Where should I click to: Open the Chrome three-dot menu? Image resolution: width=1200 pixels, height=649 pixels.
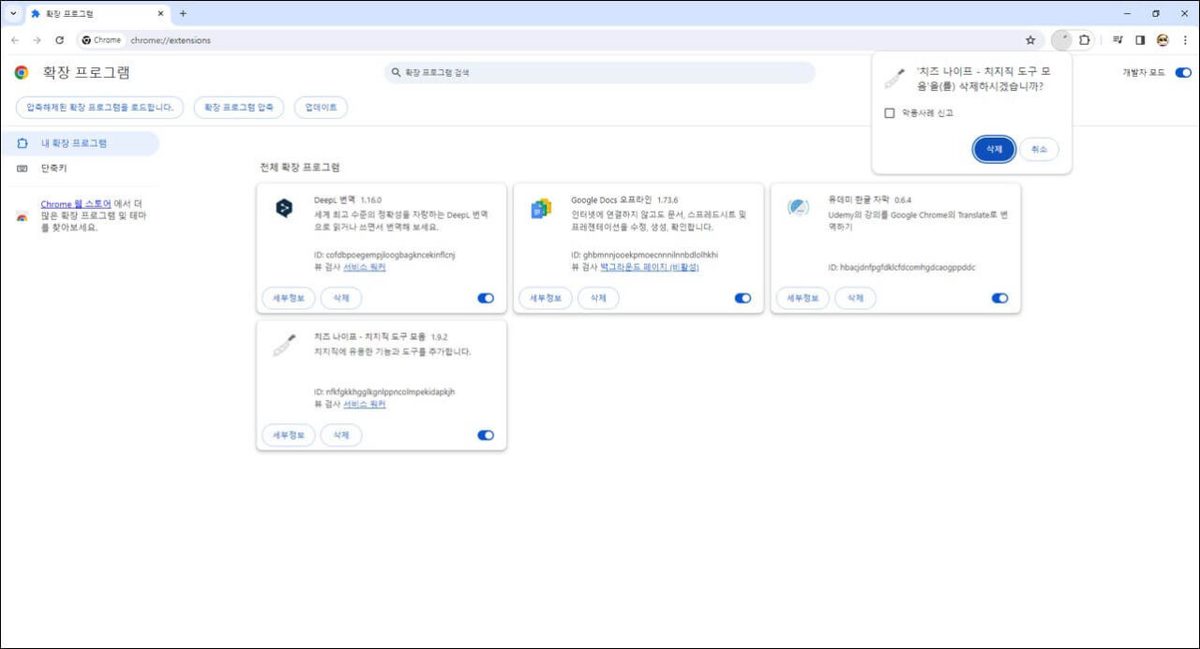tap(1185, 40)
